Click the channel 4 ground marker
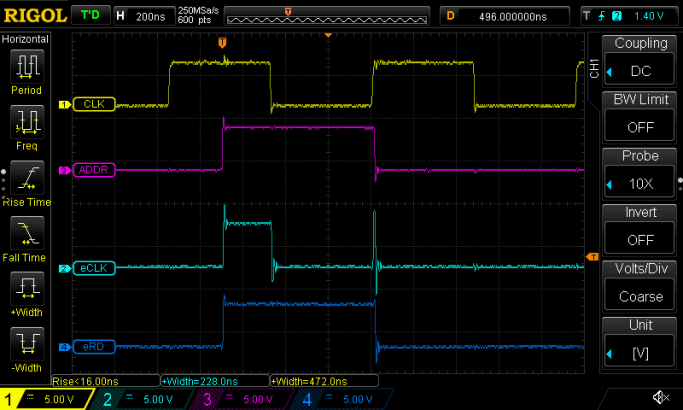 [x=64, y=347]
